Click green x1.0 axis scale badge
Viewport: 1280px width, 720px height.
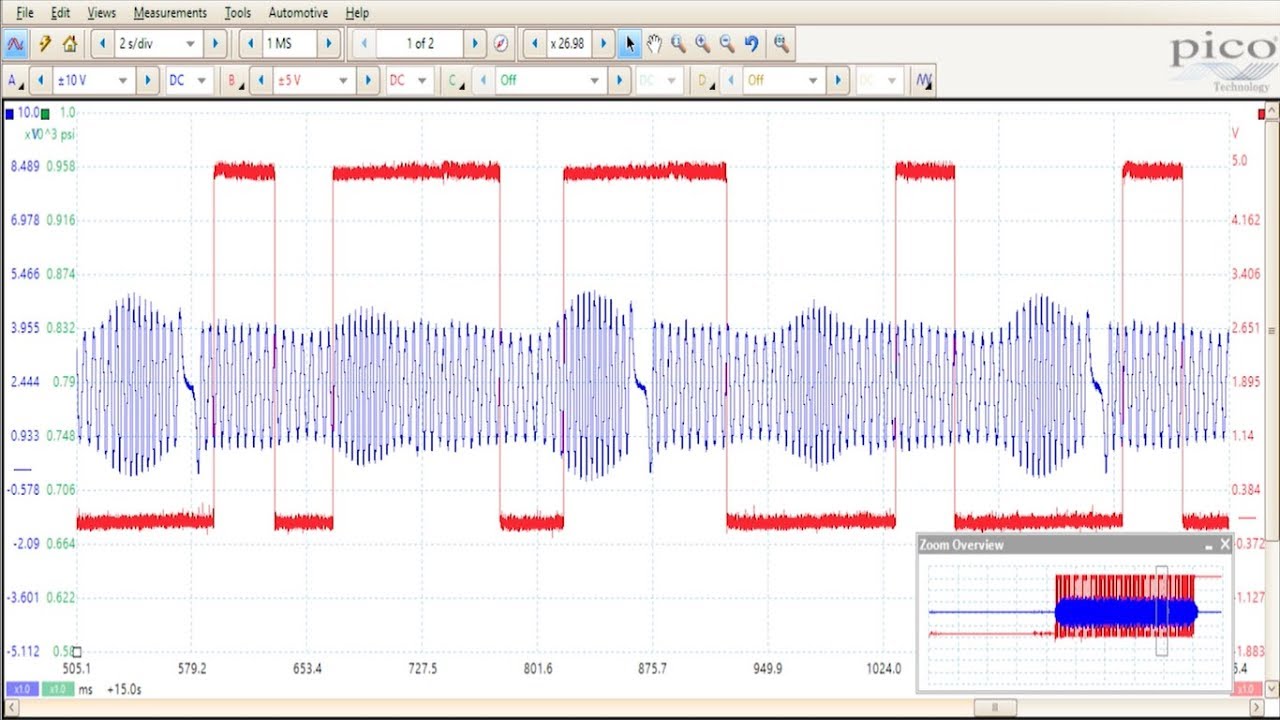point(56,689)
